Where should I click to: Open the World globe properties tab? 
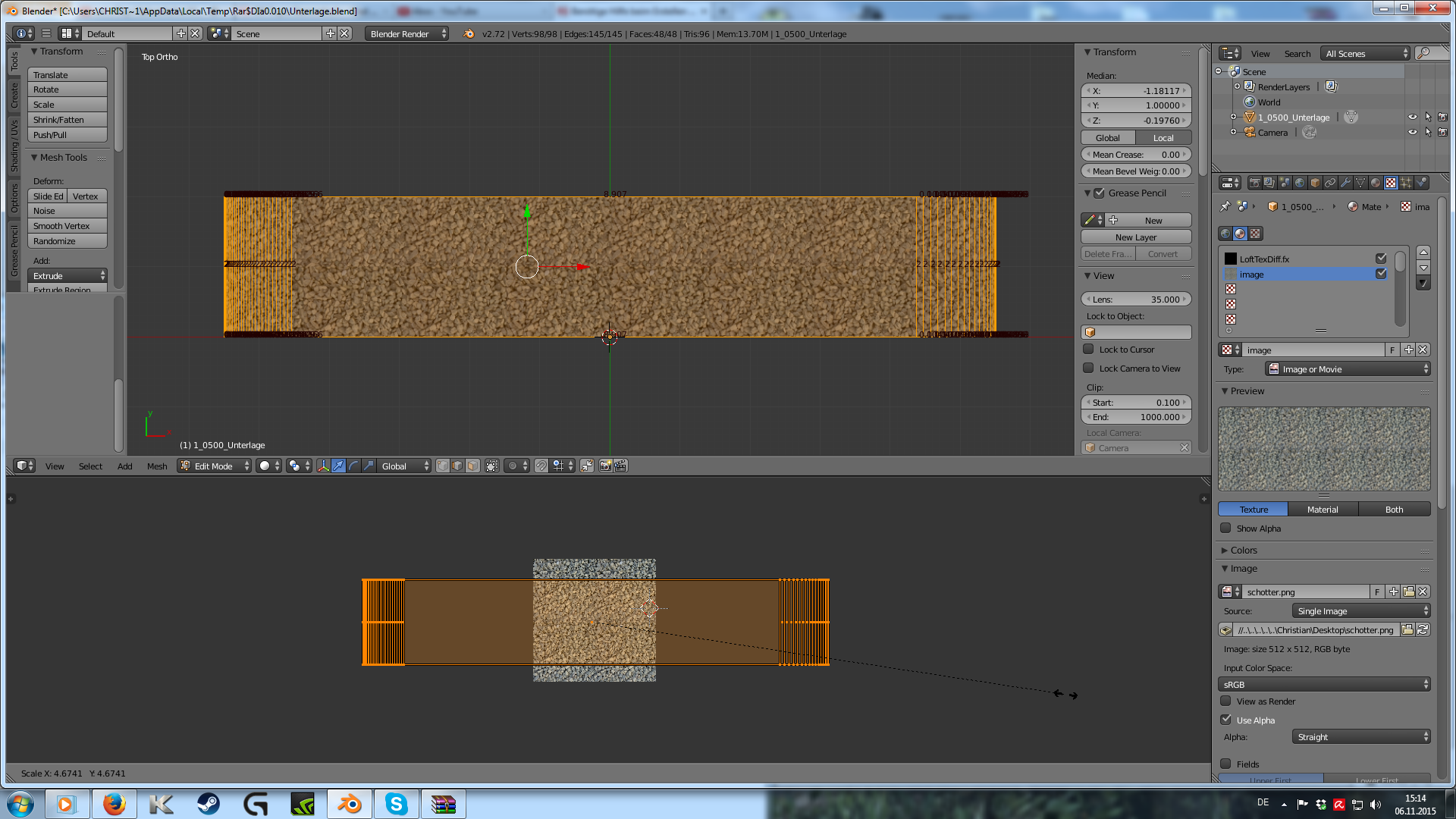[1300, 183]
